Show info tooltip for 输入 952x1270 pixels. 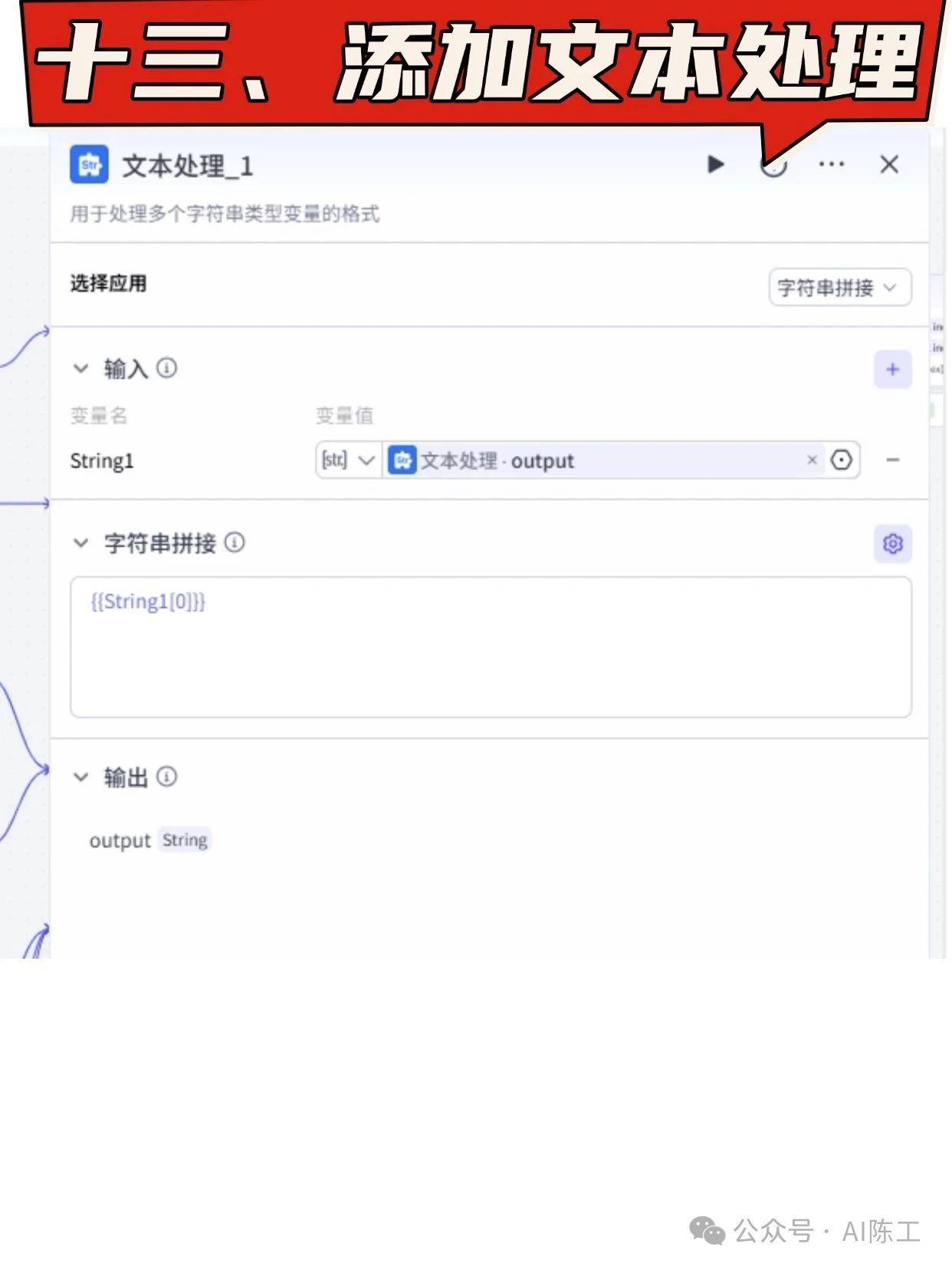(x=166, y=368)
